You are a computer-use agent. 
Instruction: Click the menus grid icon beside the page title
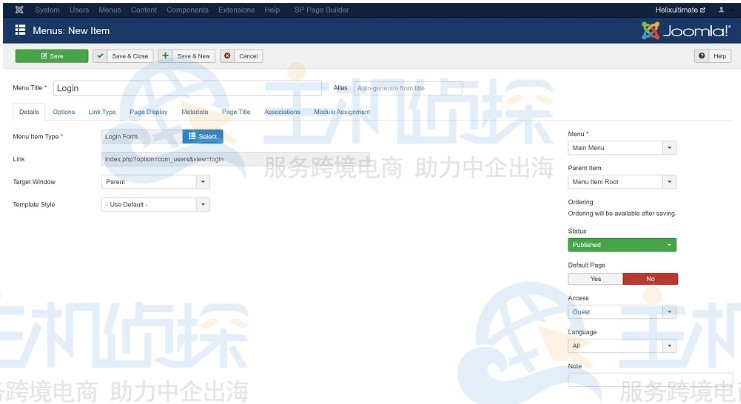20,30
